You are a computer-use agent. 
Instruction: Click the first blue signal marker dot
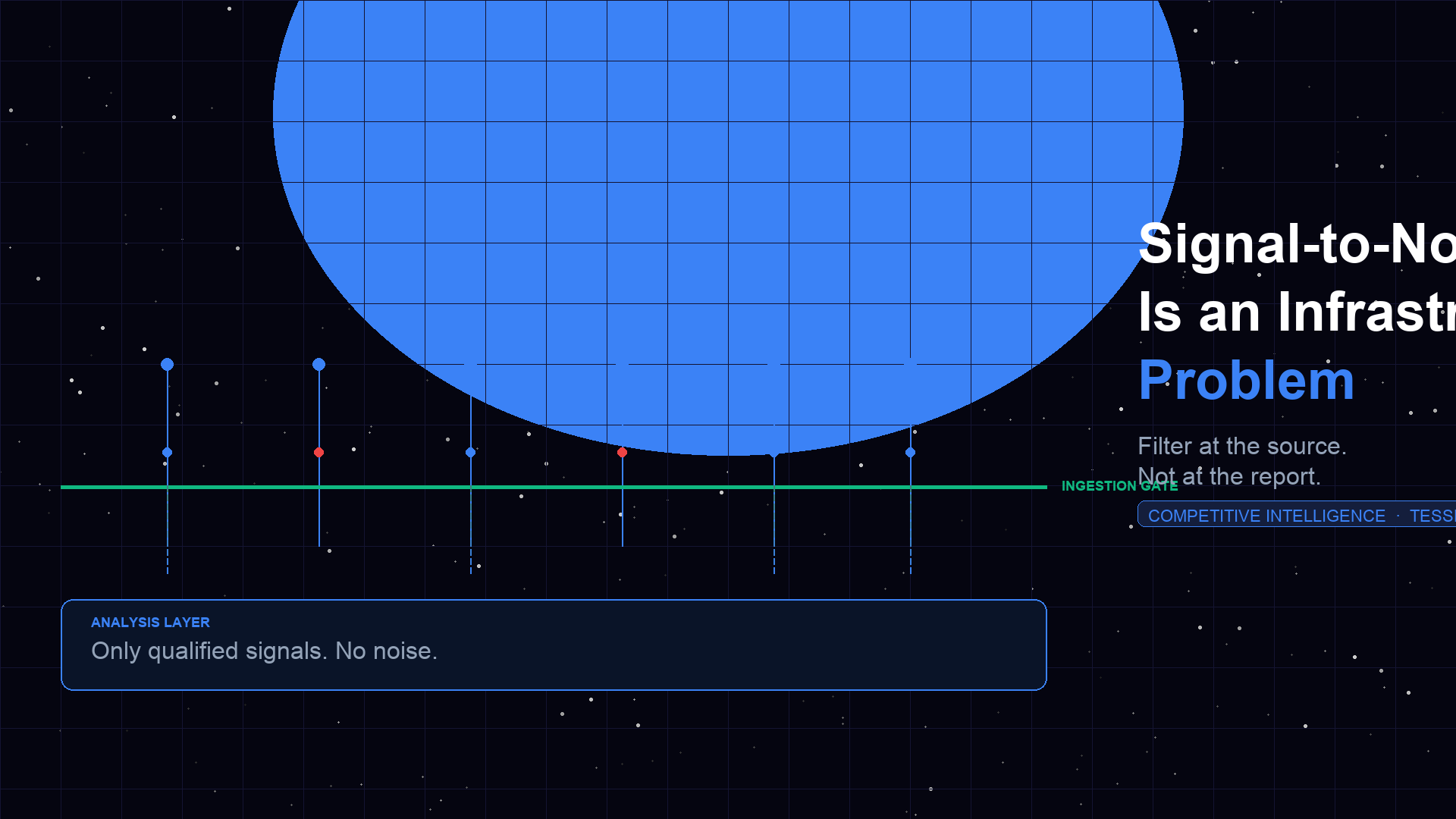[167, 365]
